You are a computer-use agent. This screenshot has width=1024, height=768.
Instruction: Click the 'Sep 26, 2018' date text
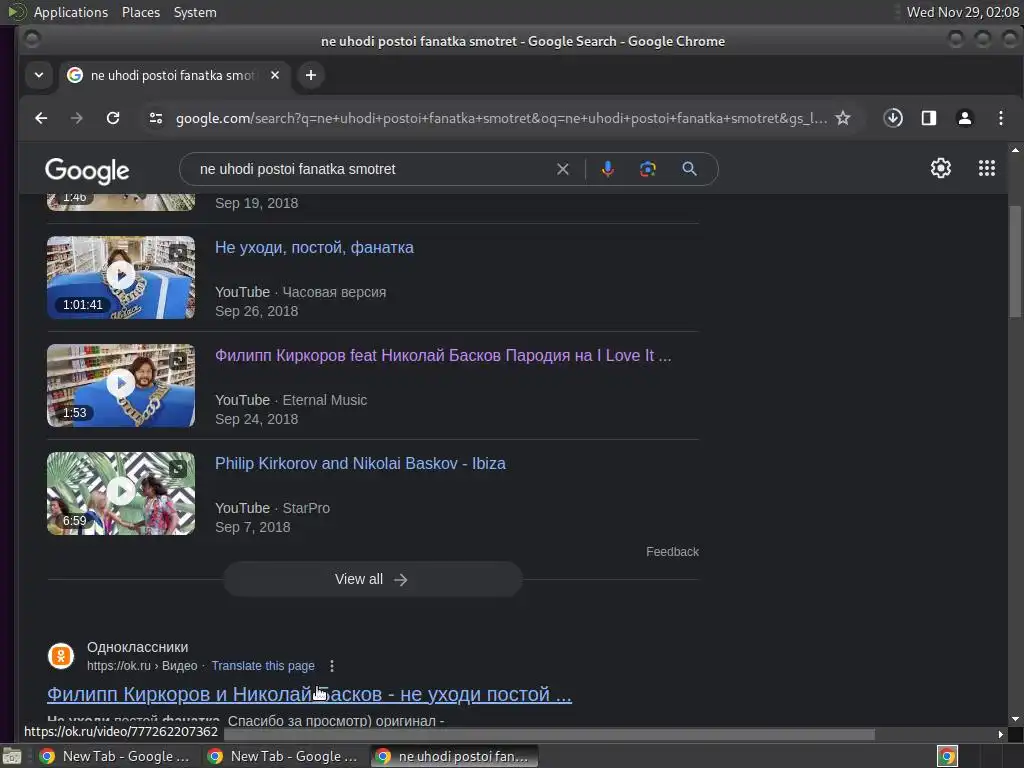[257, 311]
